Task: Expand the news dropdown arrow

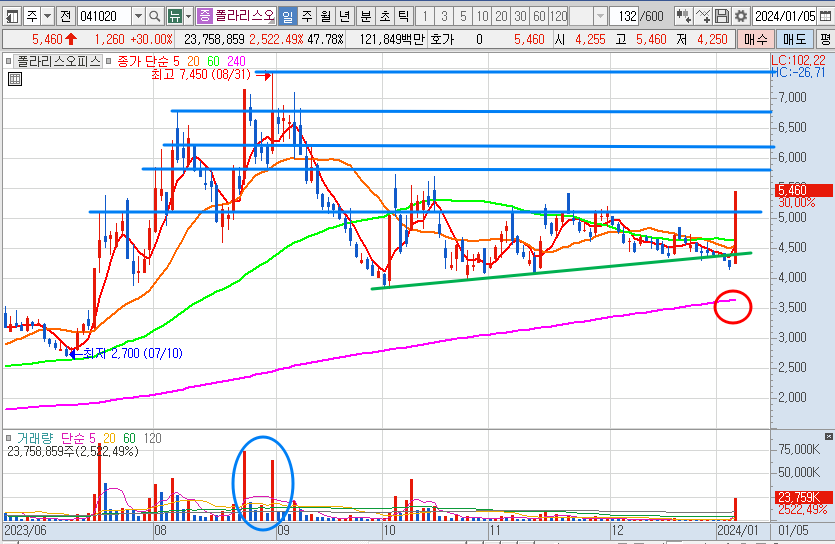Action: [188, 16]
